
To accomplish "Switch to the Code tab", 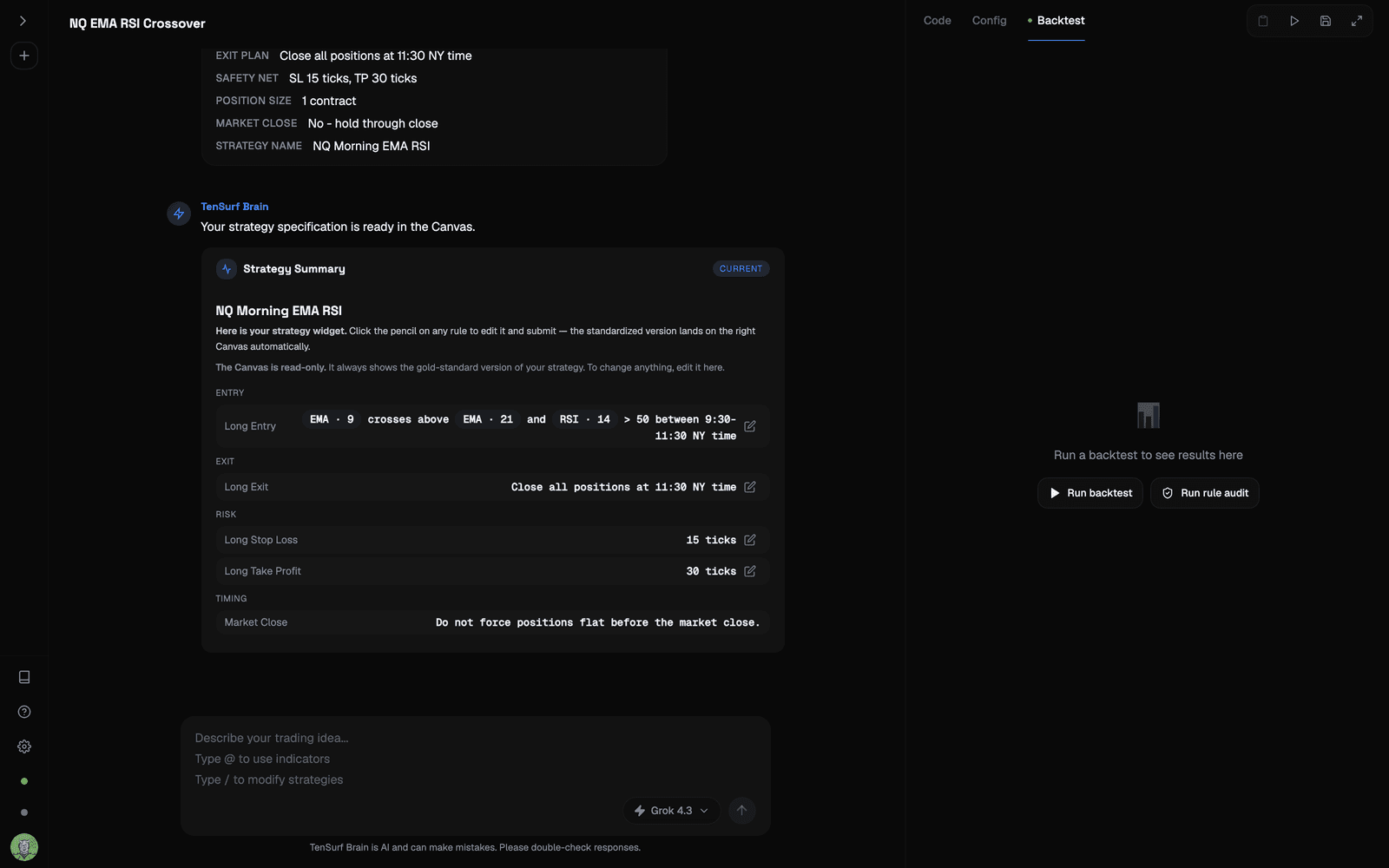I will point(937,20).
